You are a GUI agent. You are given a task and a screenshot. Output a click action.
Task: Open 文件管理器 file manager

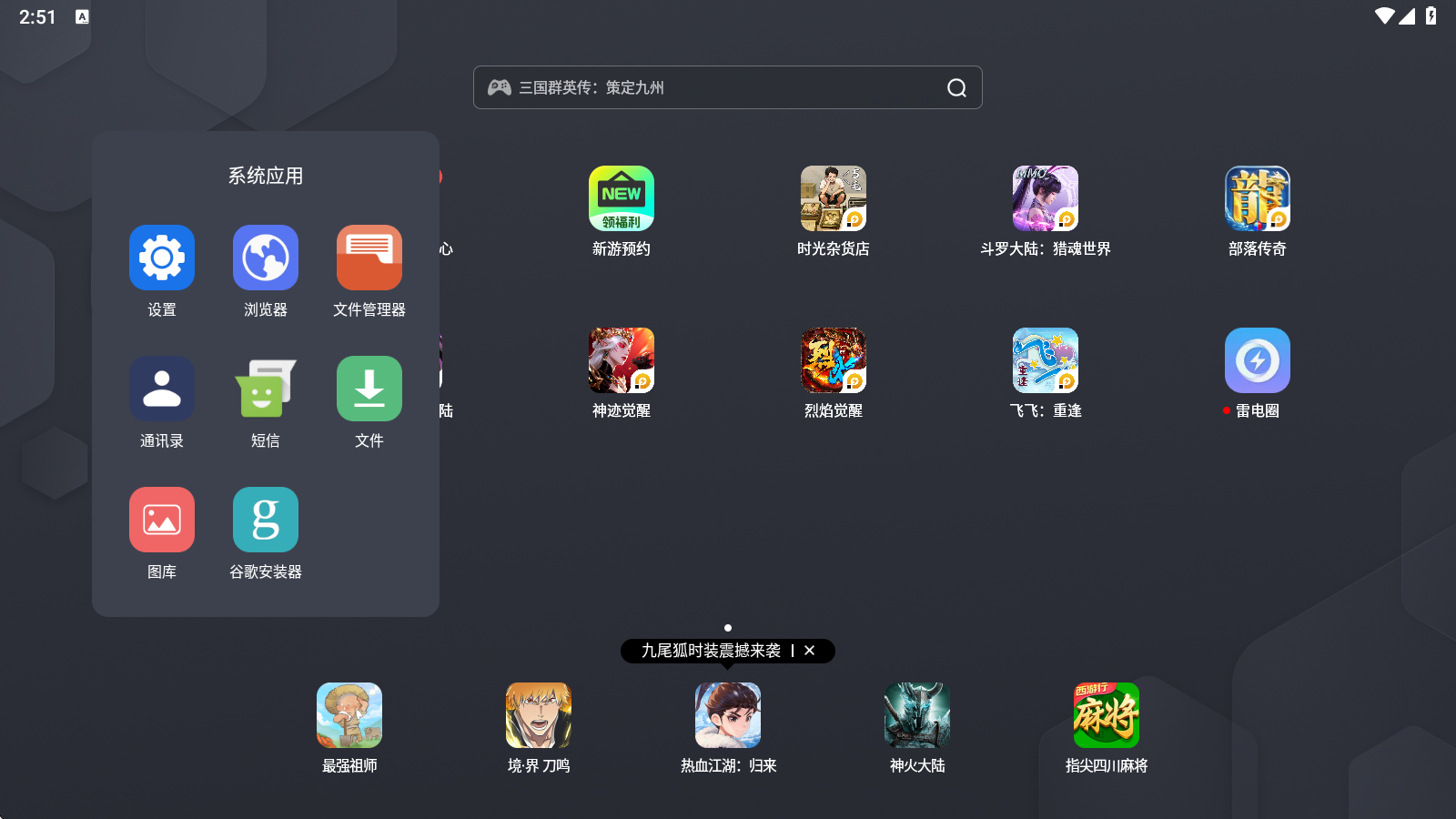[x=369, y=258]
